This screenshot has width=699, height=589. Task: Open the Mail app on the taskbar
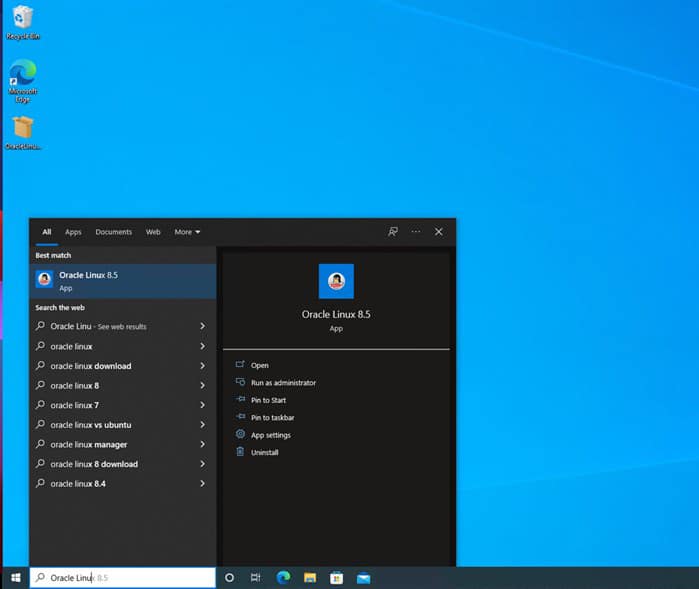point(364,578)
